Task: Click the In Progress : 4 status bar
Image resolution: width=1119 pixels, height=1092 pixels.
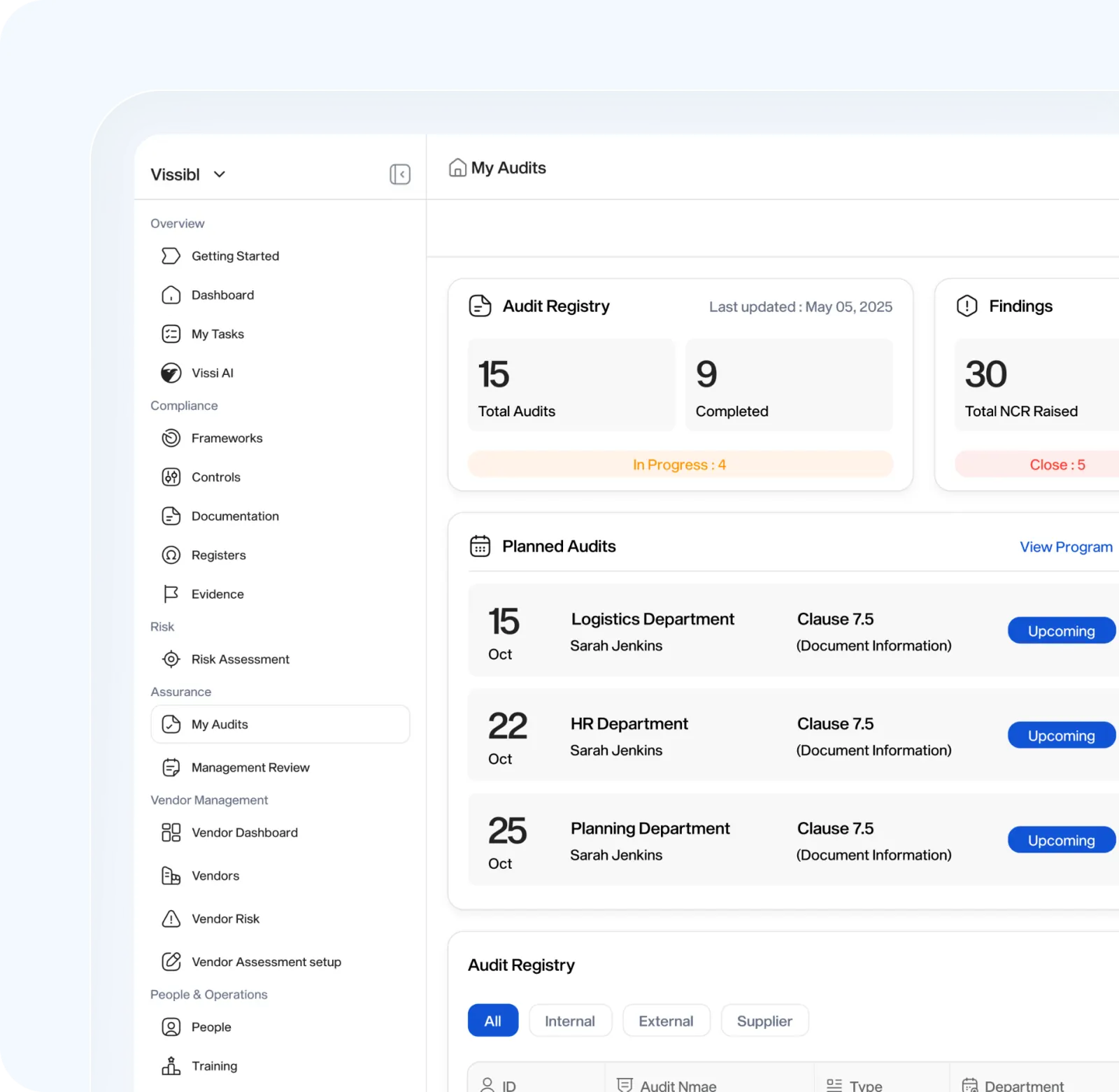Action: [680, 465]
